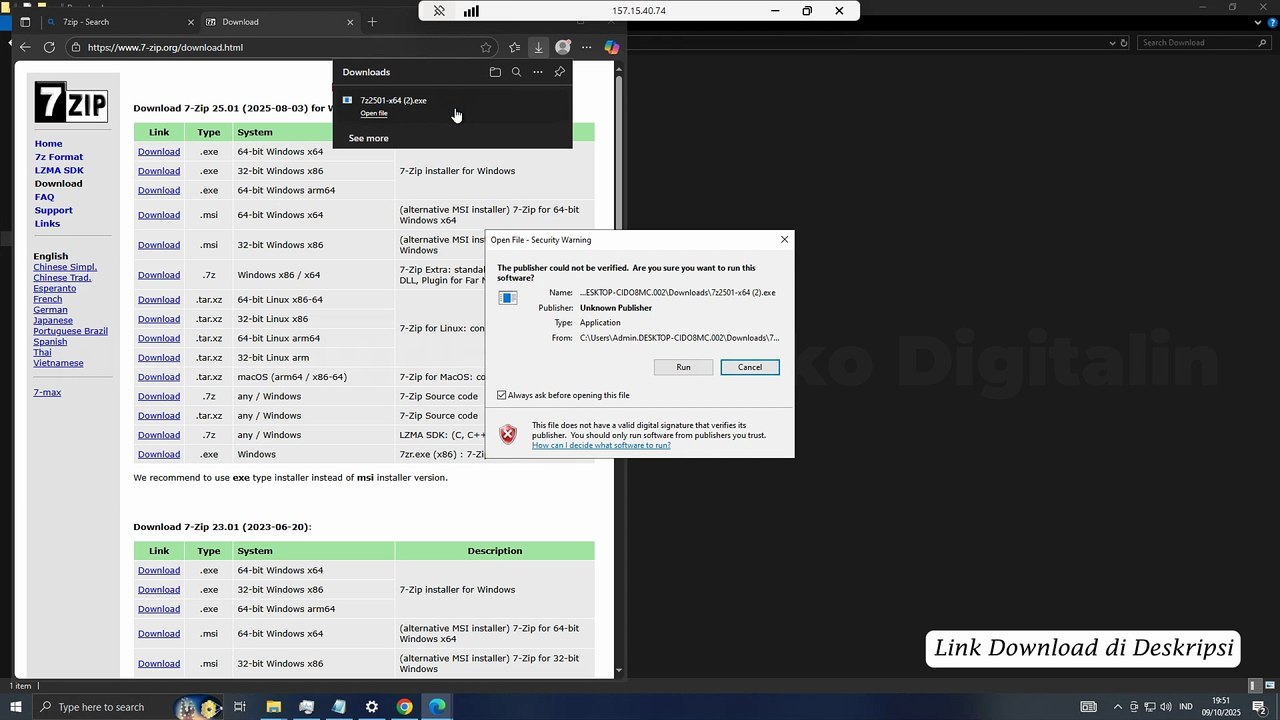
Task: View site information lock icon
Action: point(75,47)
